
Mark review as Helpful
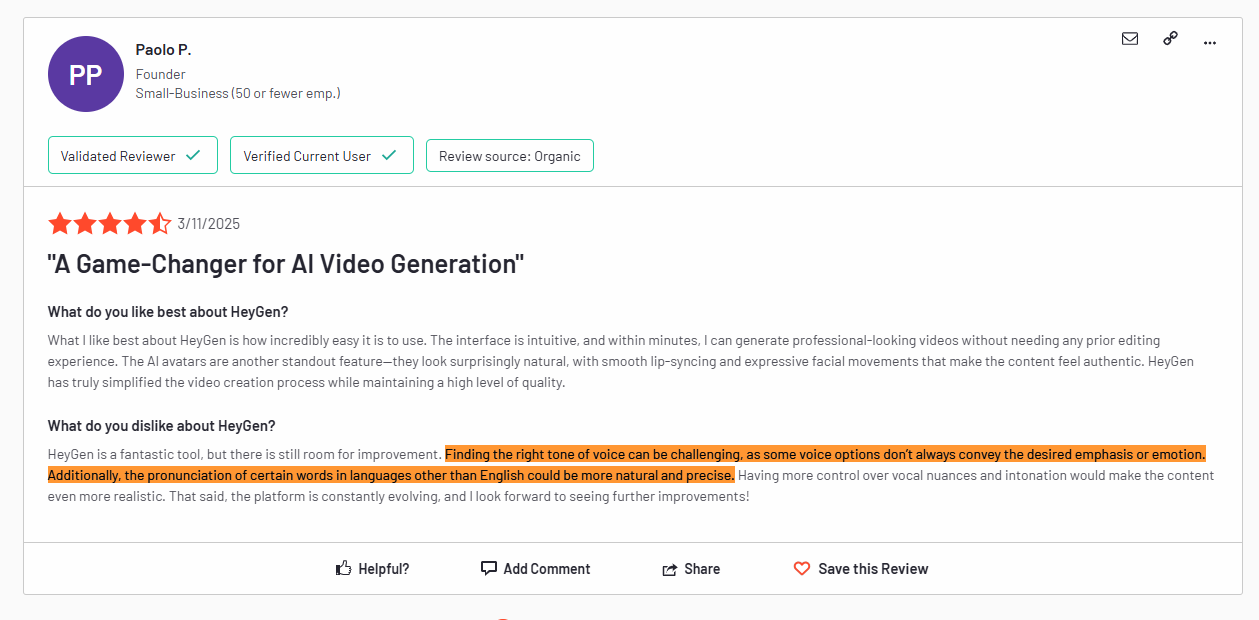point(383,569)
